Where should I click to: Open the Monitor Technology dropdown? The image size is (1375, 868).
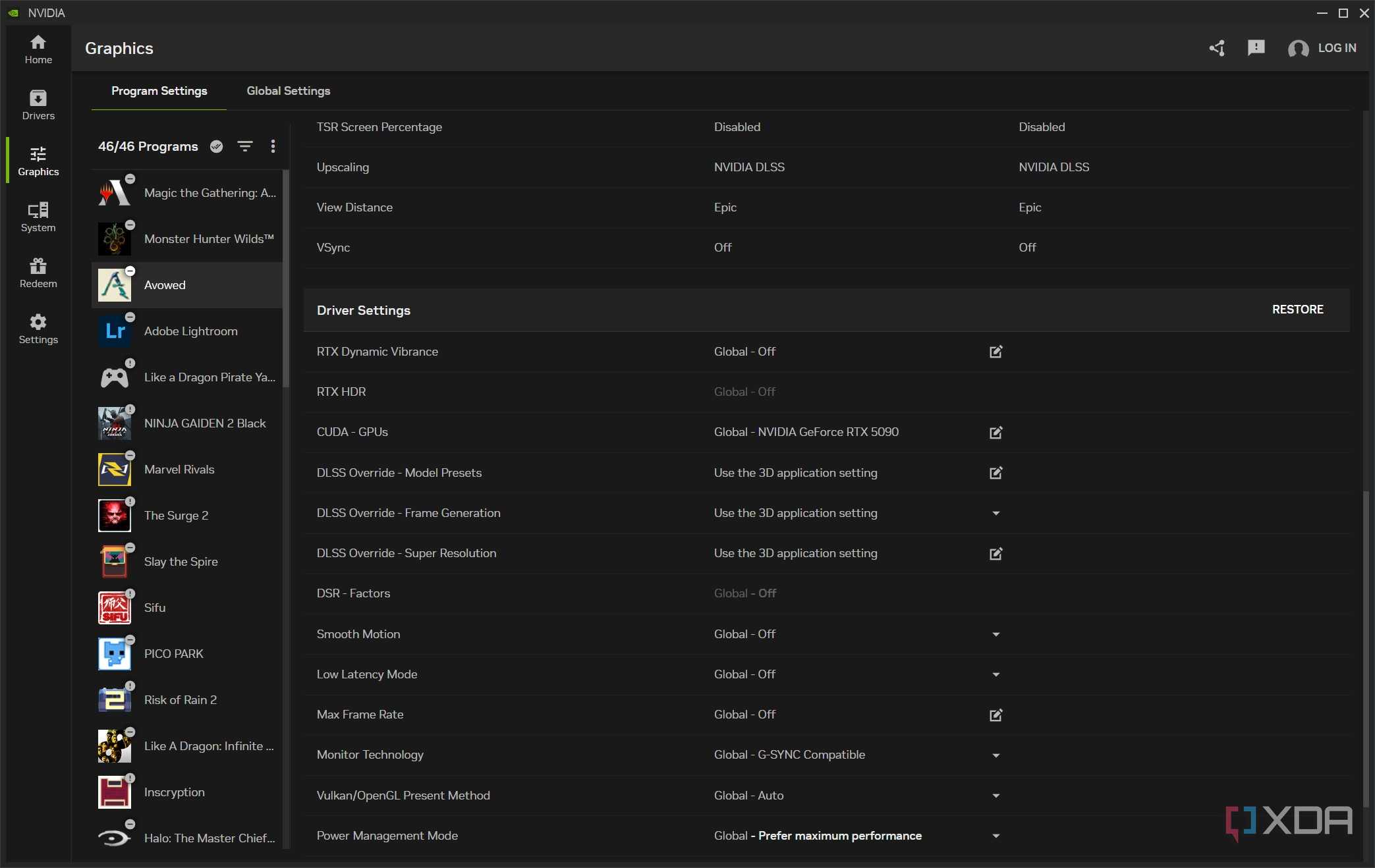(996, 755)
